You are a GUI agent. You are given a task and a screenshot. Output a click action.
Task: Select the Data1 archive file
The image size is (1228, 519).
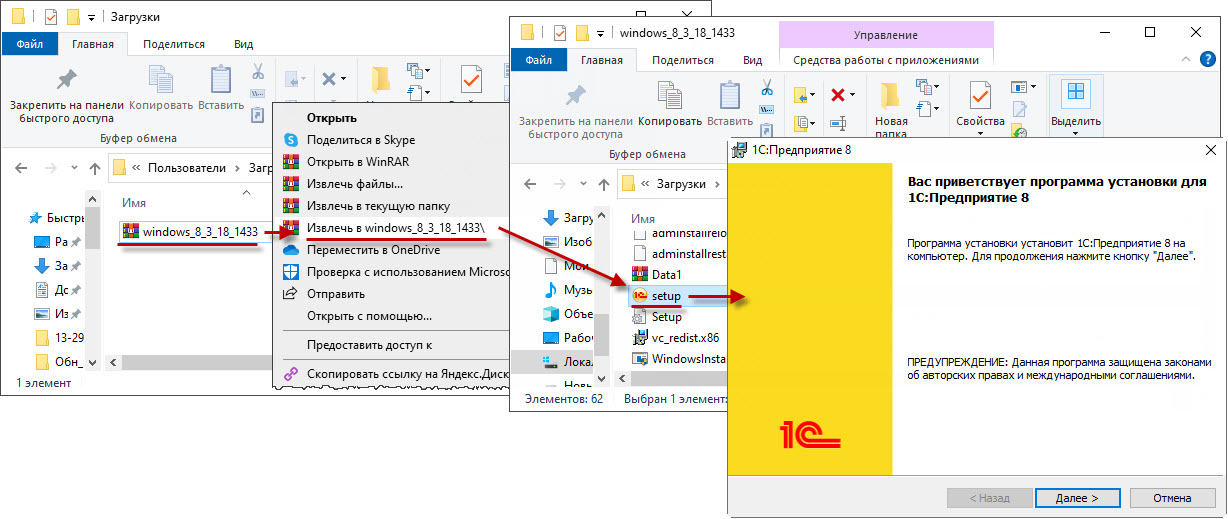pyautogui.click(x=657, y=274)
